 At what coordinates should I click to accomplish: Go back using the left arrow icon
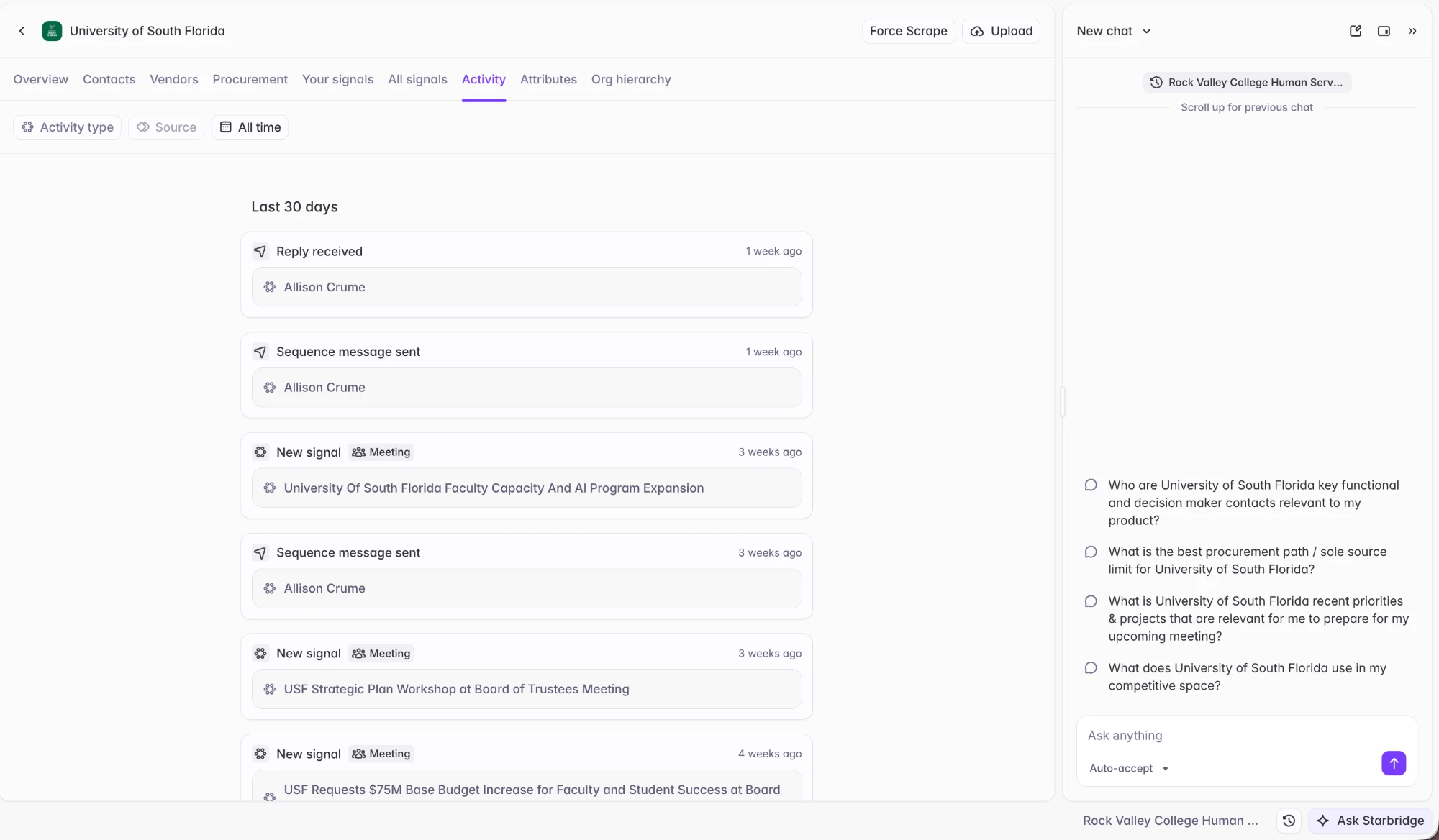coord(22,31)
